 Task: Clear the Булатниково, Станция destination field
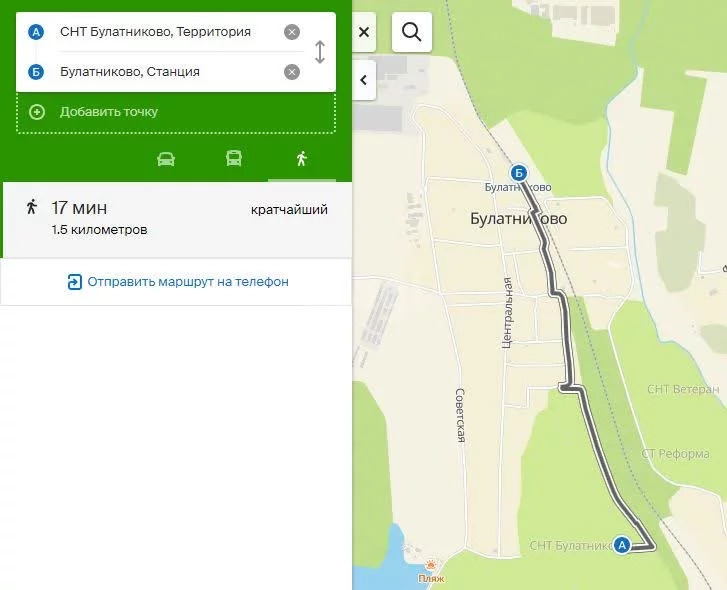click(x=292, y=72)
